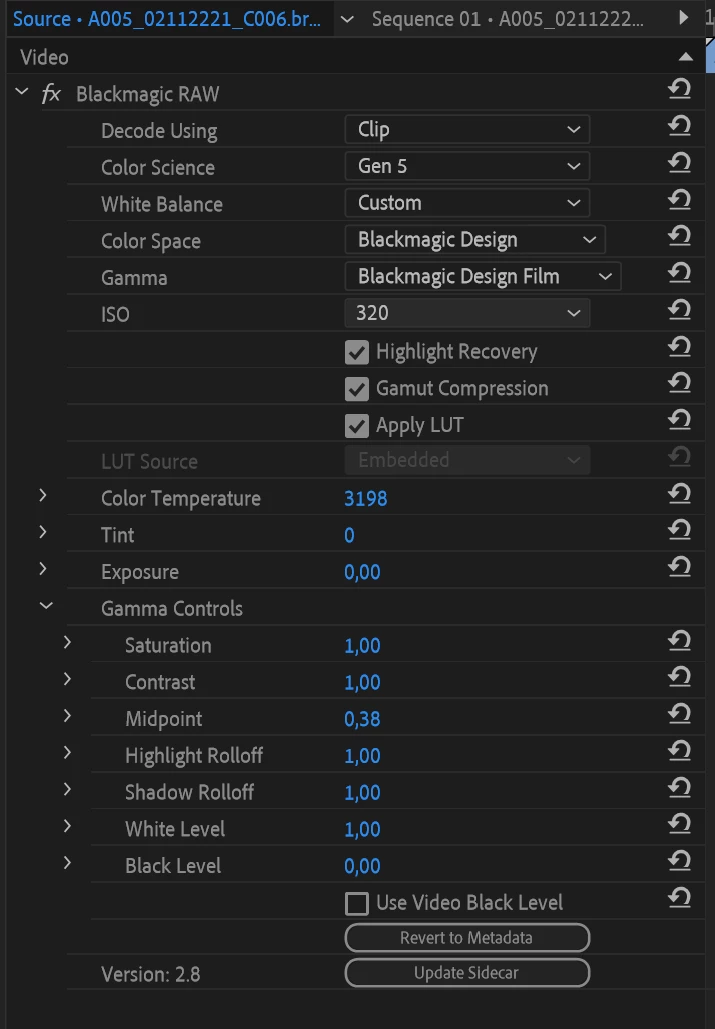Expand the Contrast slider controls
This screenshot has width=715, height=1029.
tap(67, 679)
